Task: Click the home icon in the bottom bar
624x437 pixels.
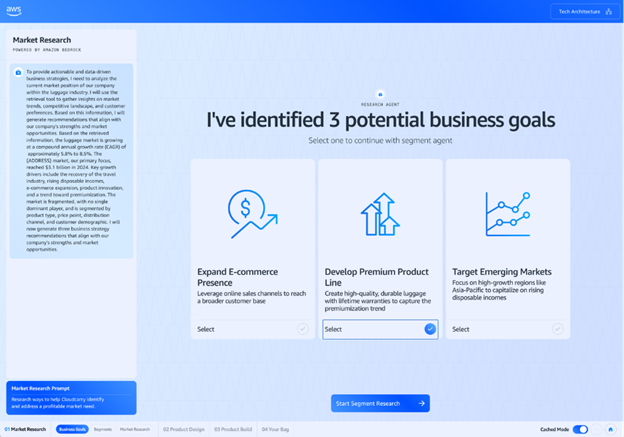Action: point(610,429)
